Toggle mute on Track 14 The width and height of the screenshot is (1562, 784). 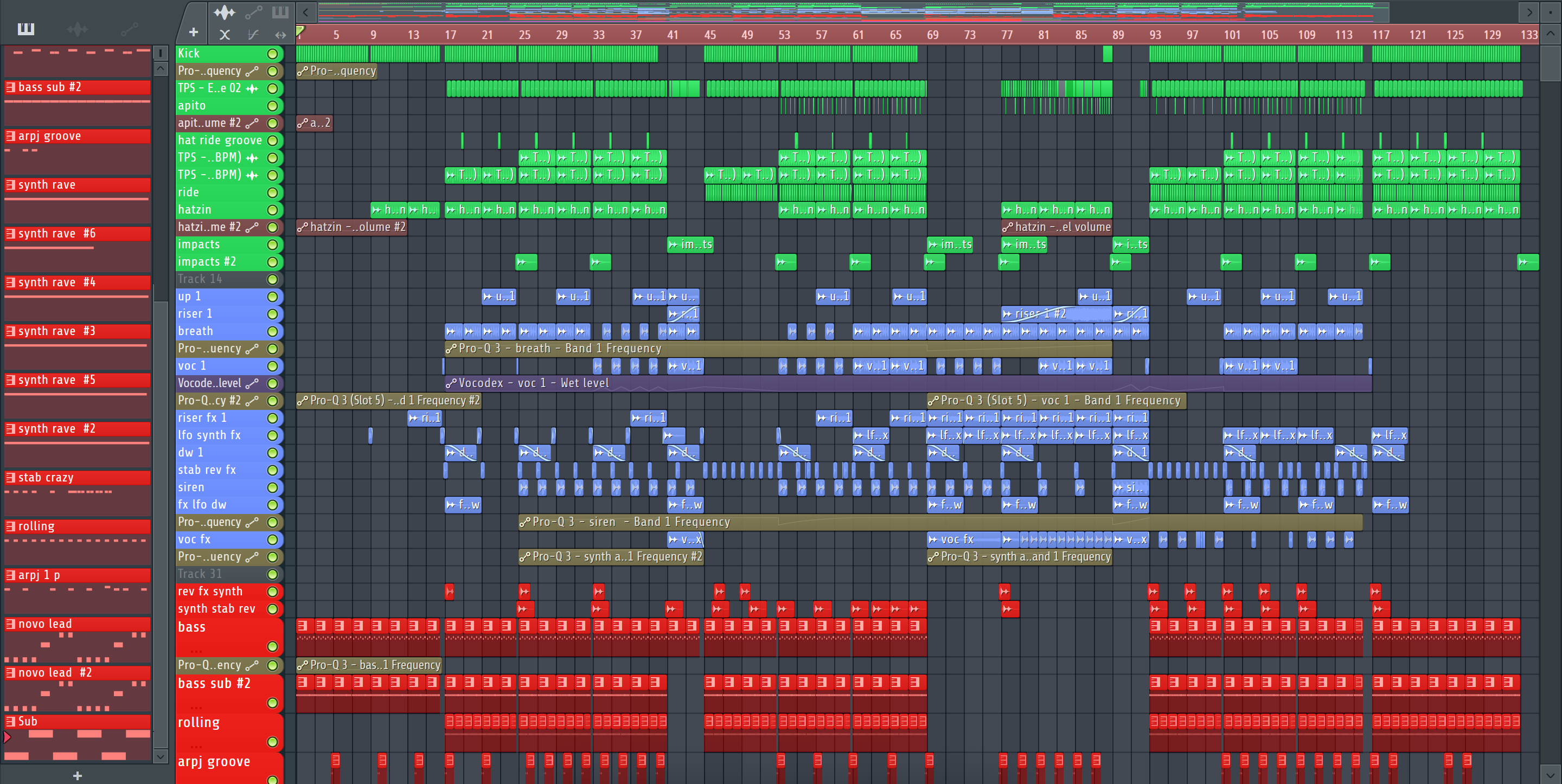point(273,280)
